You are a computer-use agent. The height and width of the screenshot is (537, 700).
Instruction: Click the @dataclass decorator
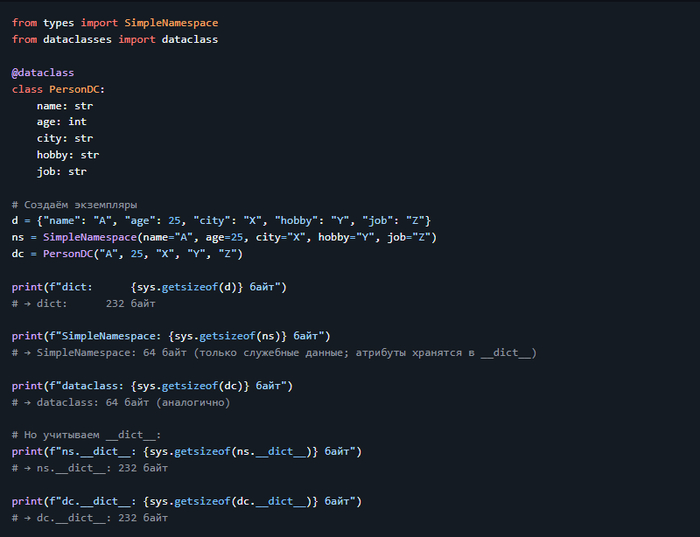(43, 73)
